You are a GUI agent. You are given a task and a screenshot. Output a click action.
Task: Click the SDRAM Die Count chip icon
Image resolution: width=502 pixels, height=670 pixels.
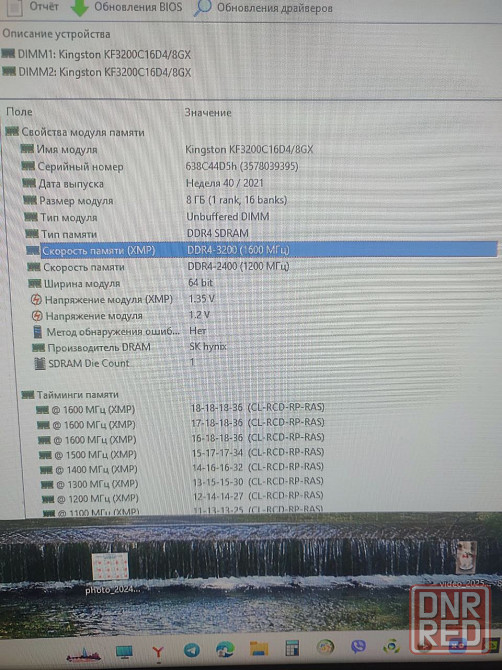point(40,364)
